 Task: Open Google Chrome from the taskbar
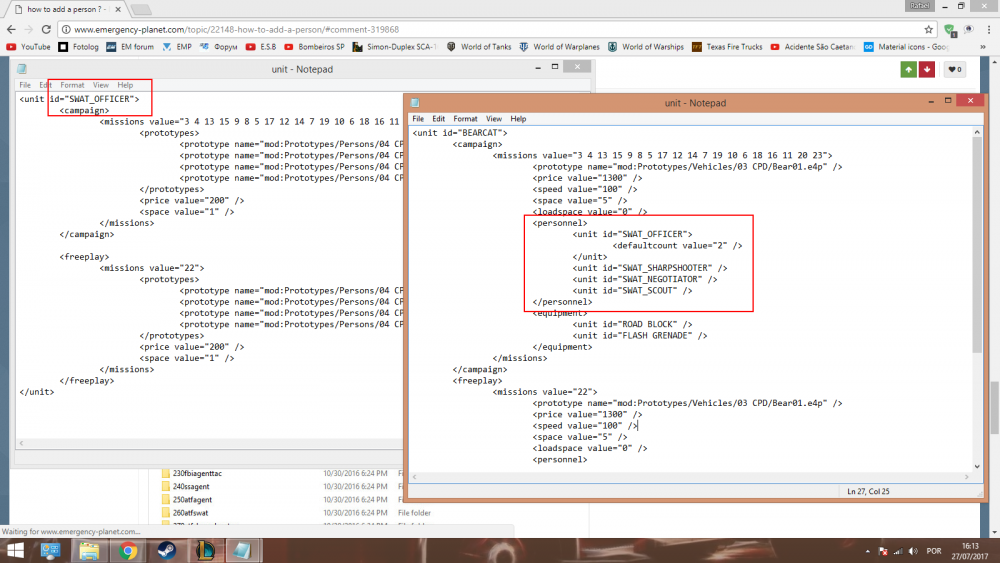128,550
